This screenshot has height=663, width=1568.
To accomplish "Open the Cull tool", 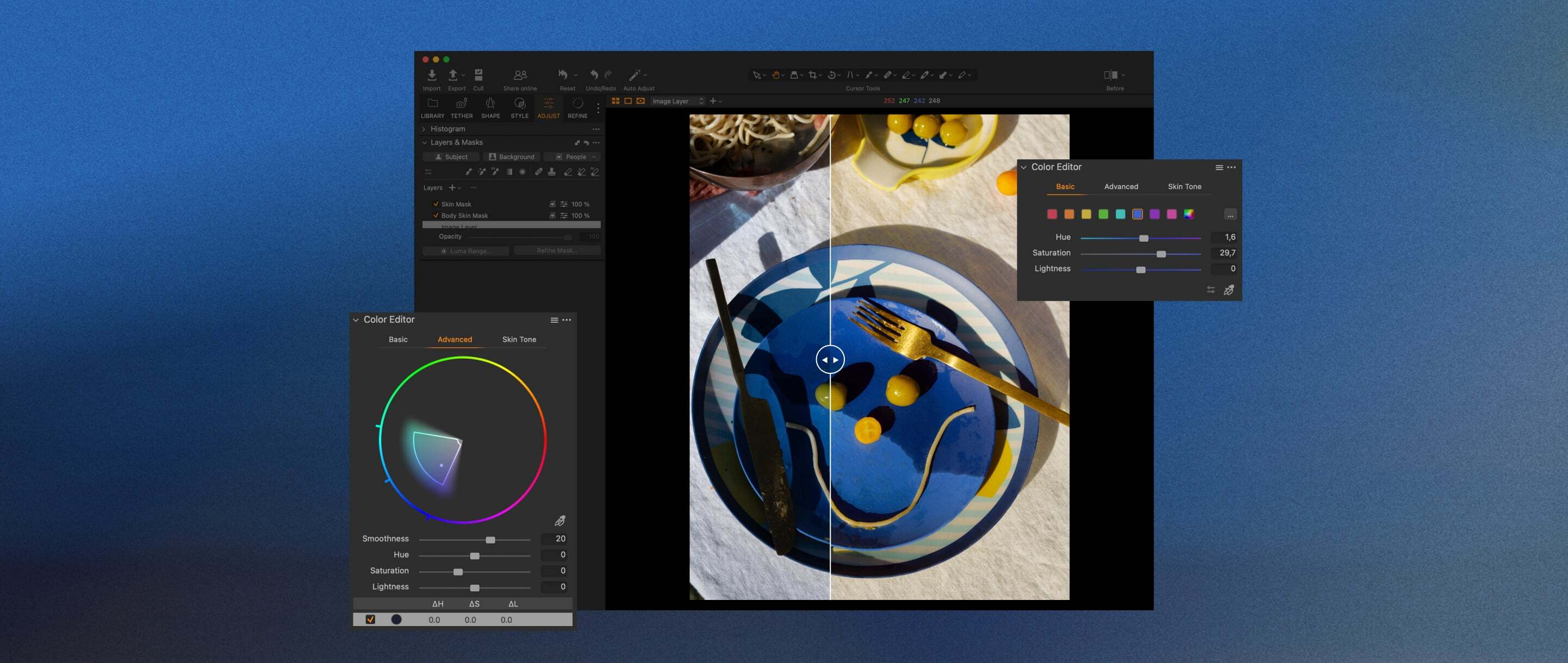I will [478, 76].
